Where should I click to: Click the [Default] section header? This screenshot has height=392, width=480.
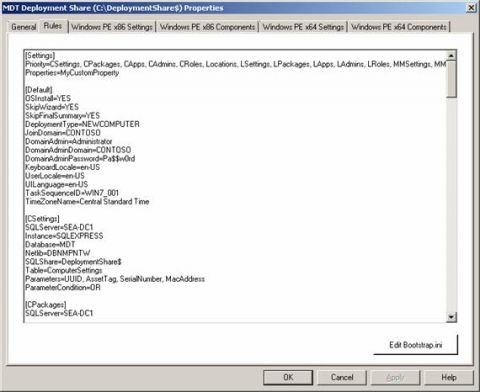[39, 90]
